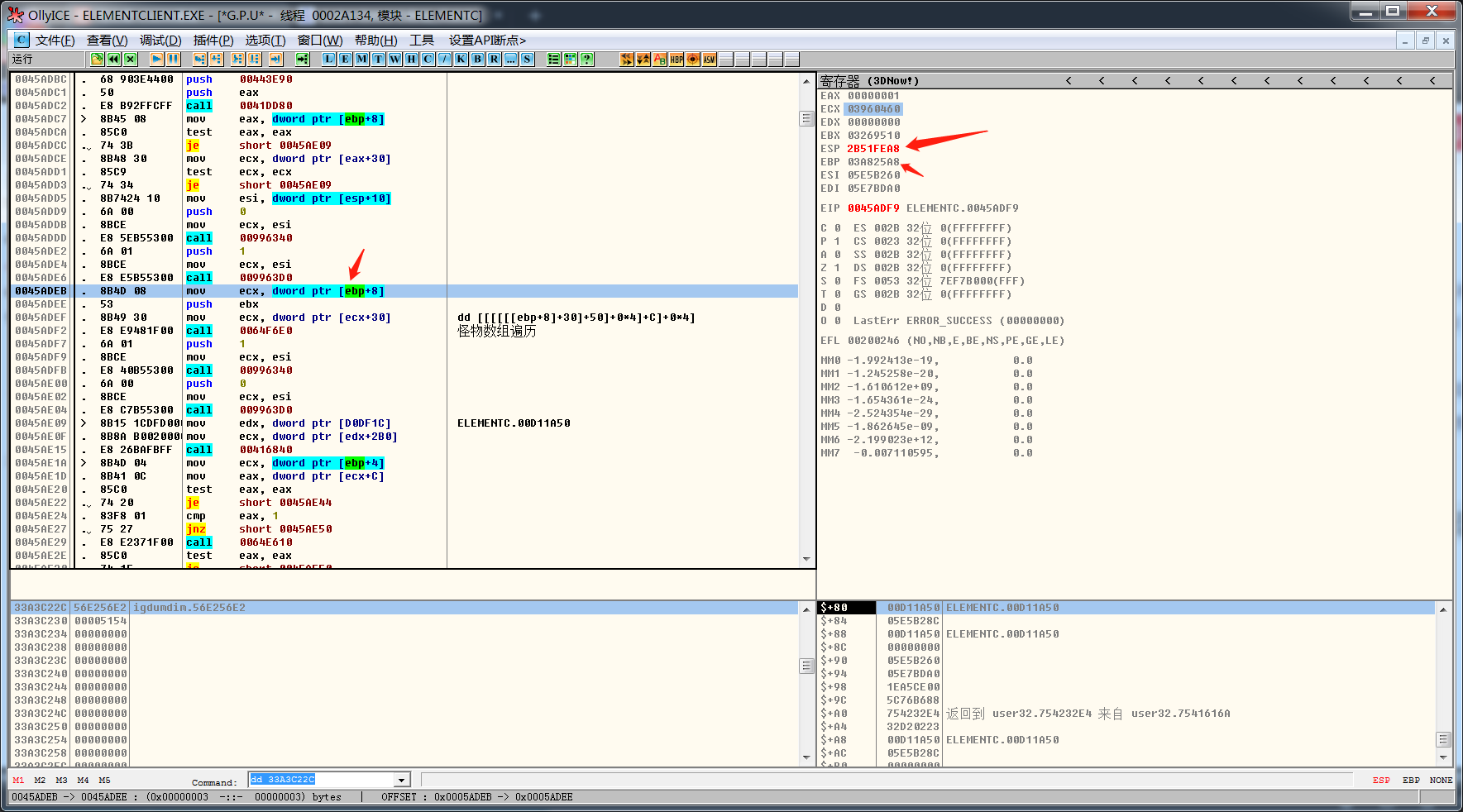Select the highlighted 0045ADEB disassembly row address
This screenshot has height=812, width=1463.
[x=41, y=291]
